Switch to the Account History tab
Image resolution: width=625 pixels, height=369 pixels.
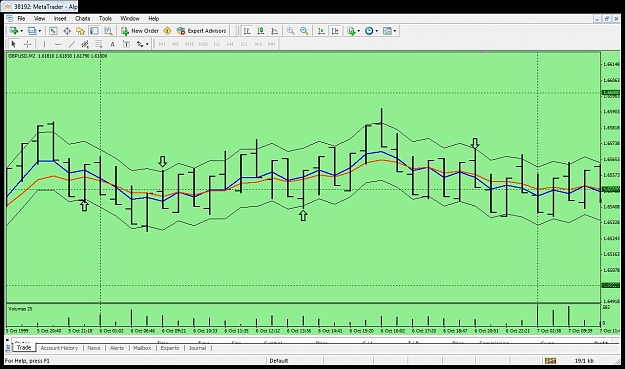(x=59, y=348)
